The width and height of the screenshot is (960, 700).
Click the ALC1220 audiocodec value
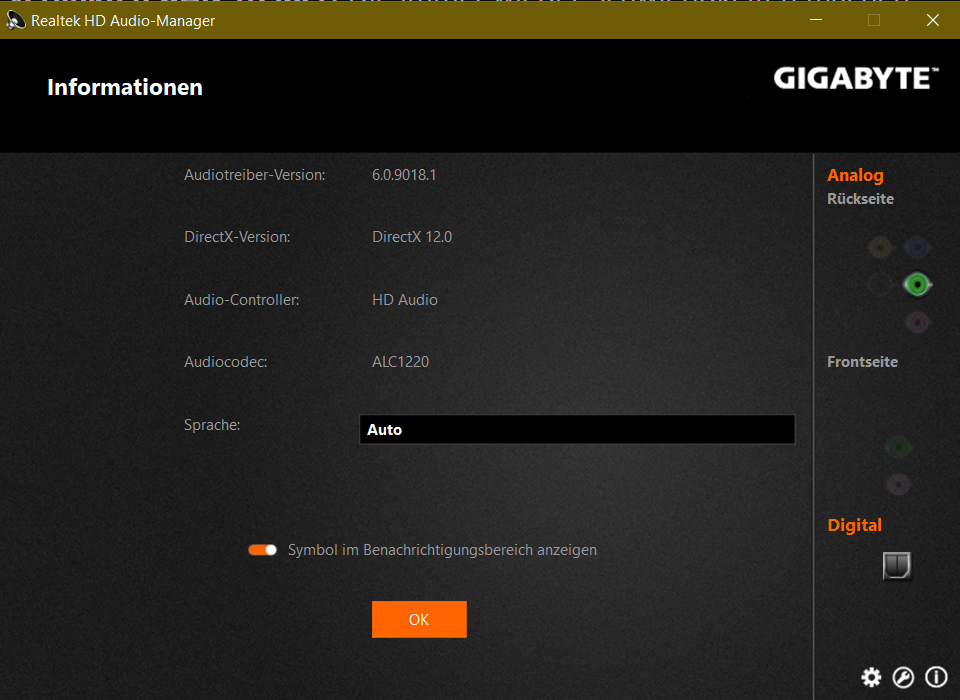click(400, 362)
